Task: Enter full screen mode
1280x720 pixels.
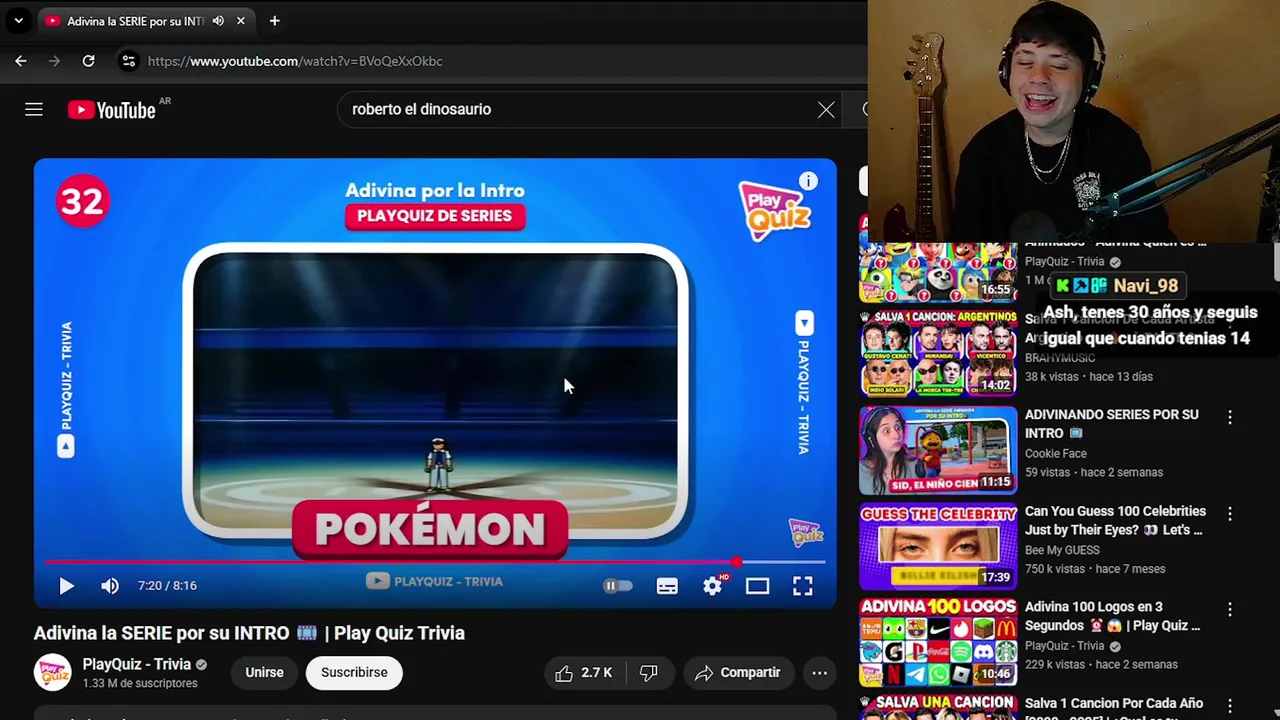Action: [x=803, y=586]
